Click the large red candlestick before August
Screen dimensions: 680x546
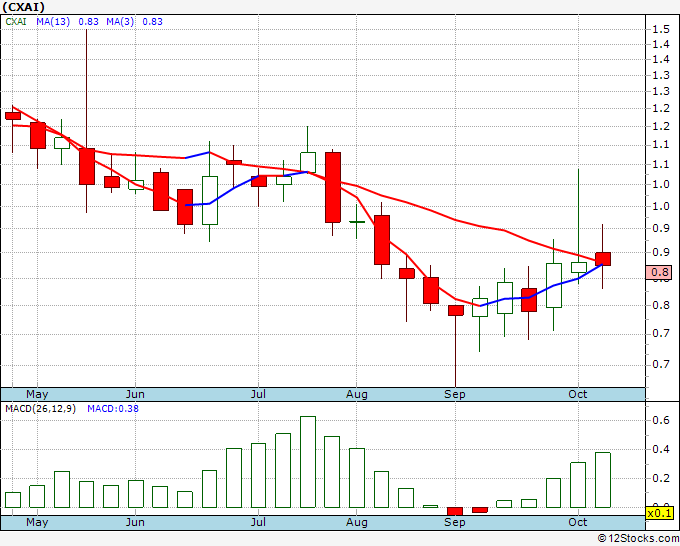pyautogui.click(x=333, y=187)
